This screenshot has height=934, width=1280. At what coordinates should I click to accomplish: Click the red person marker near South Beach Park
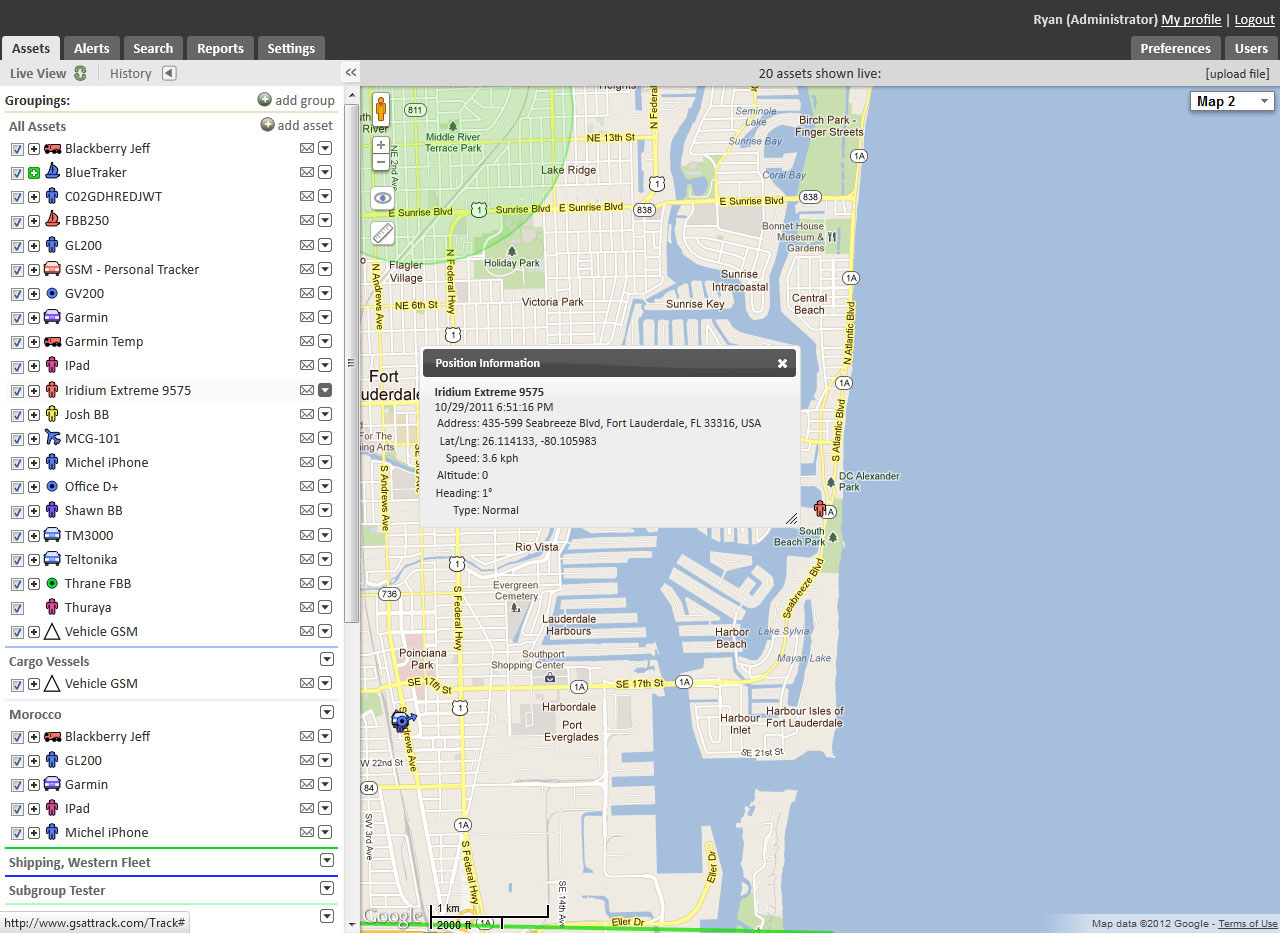pyautogui.click(x=820, y=509)
